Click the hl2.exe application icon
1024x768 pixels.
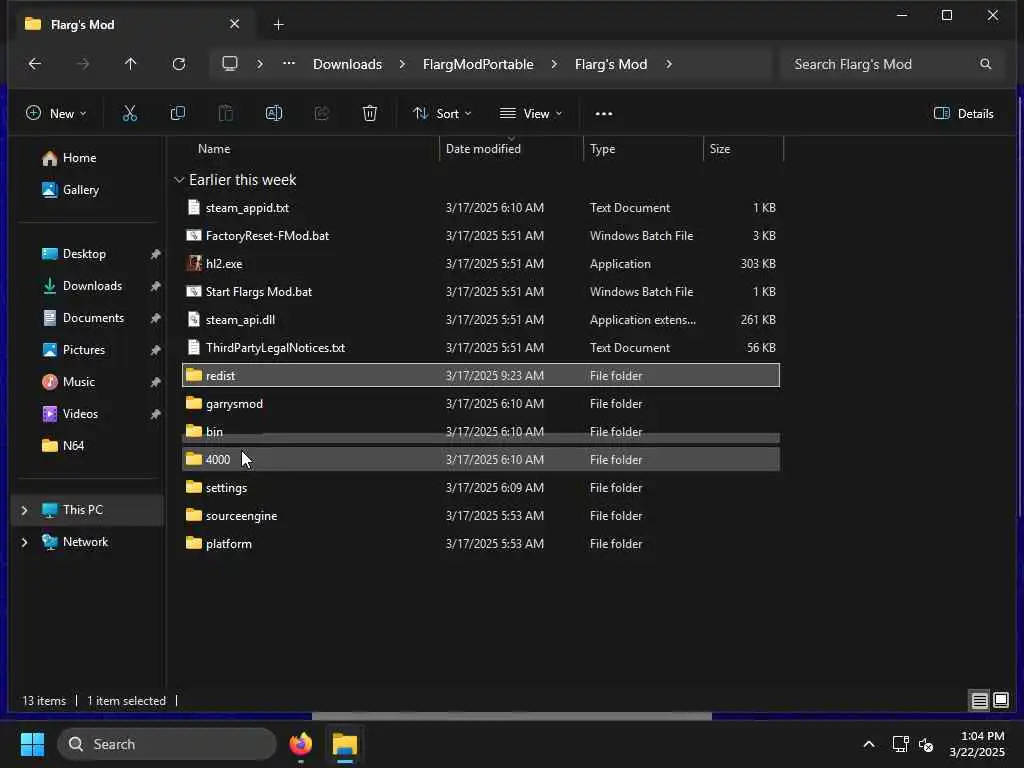pos(194,263)
